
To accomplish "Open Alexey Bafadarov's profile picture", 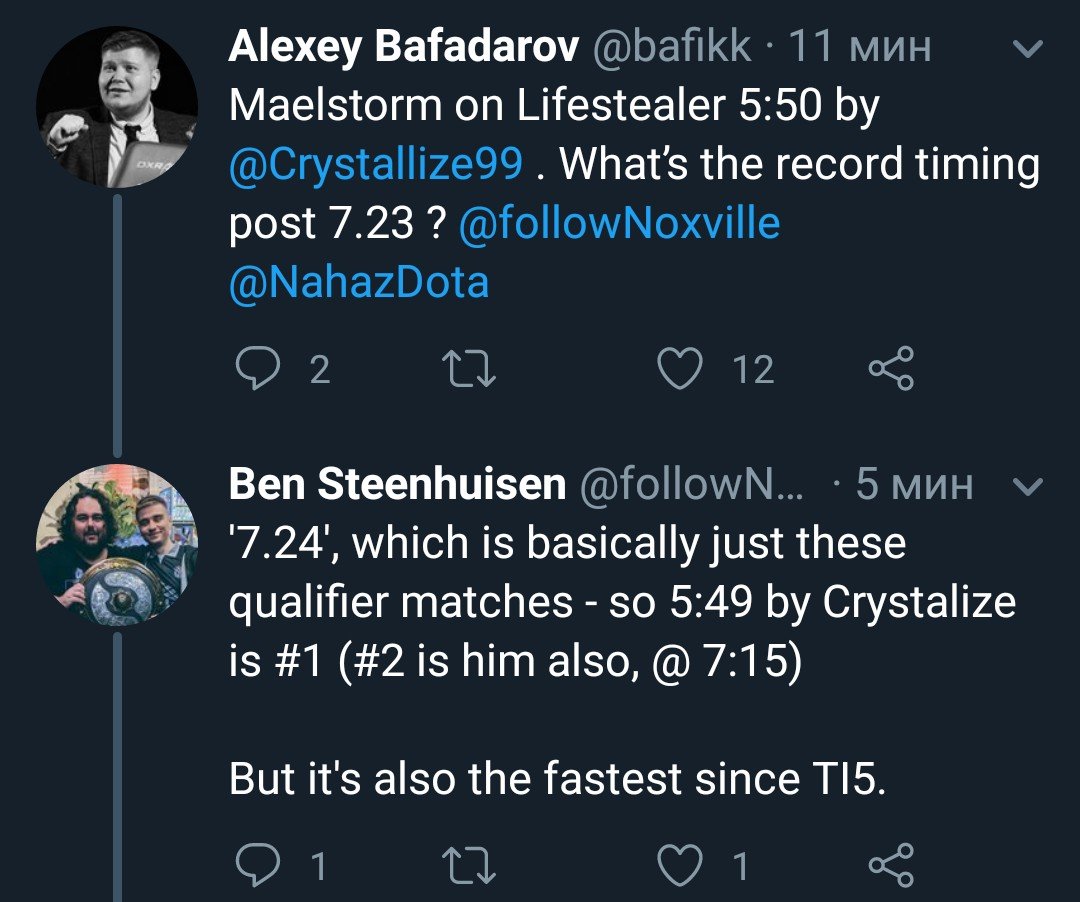I will (x=116, y=108).
